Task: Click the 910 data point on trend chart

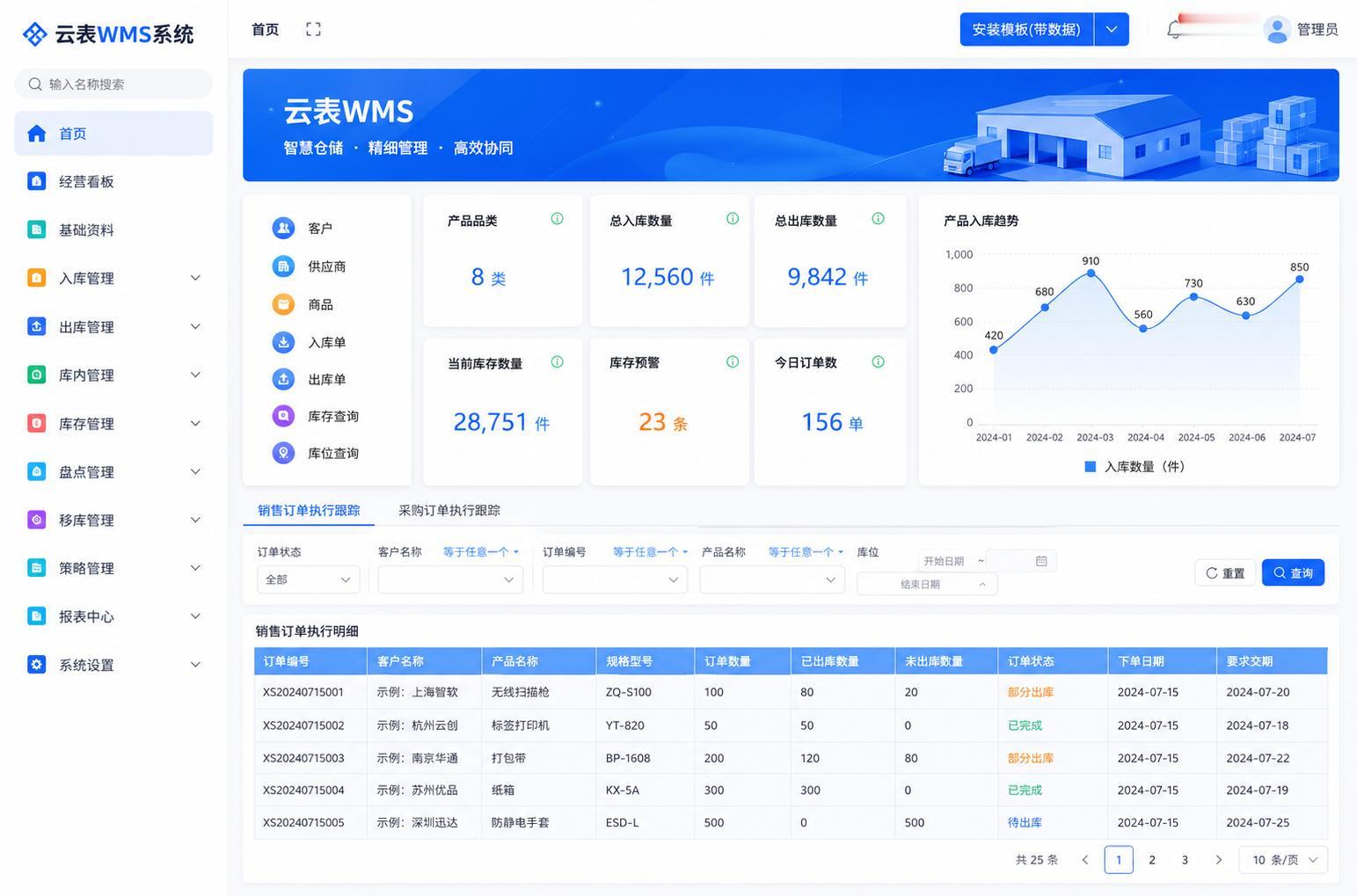Action: click(x=1091, y=273)
